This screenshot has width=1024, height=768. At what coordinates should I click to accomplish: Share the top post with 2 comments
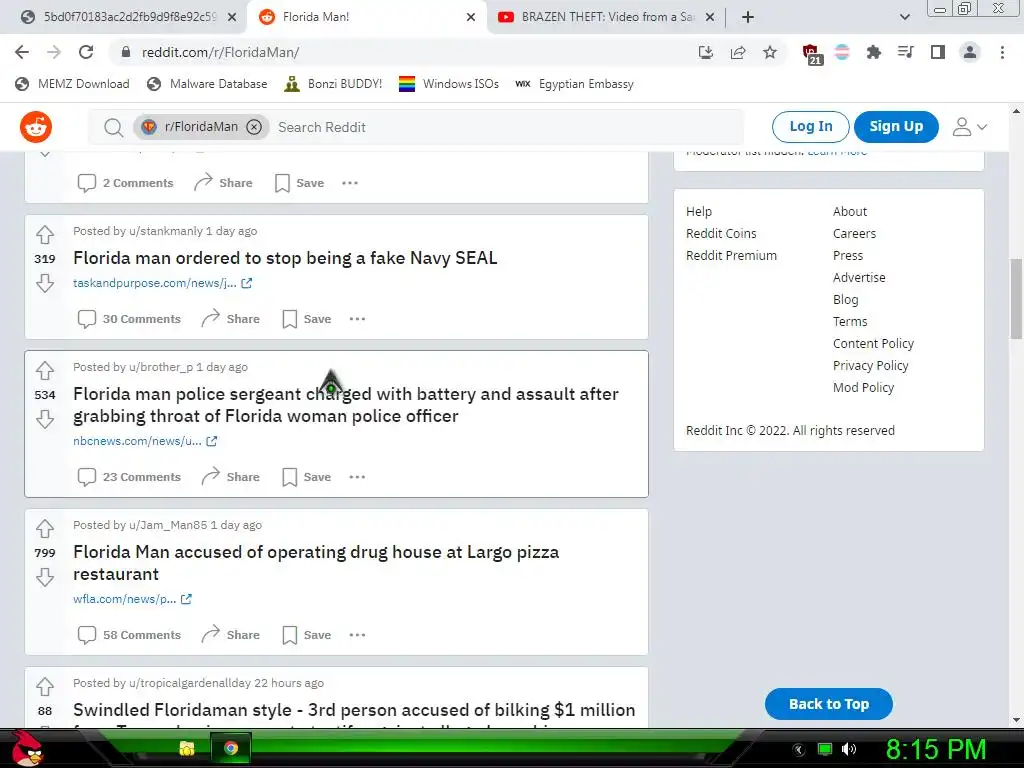(x=223, y=183)
